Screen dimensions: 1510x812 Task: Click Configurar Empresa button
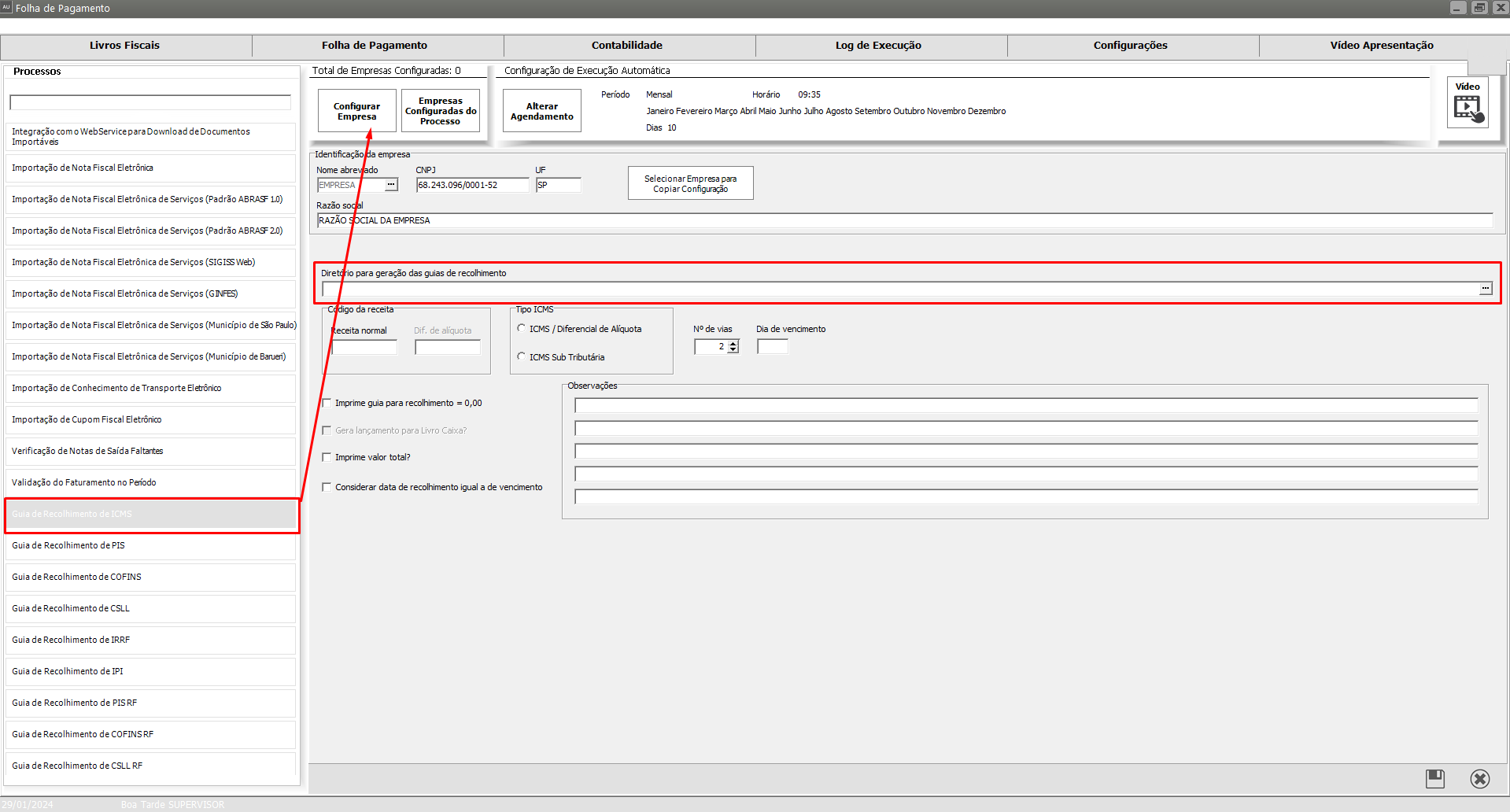(x=357, y=111)
